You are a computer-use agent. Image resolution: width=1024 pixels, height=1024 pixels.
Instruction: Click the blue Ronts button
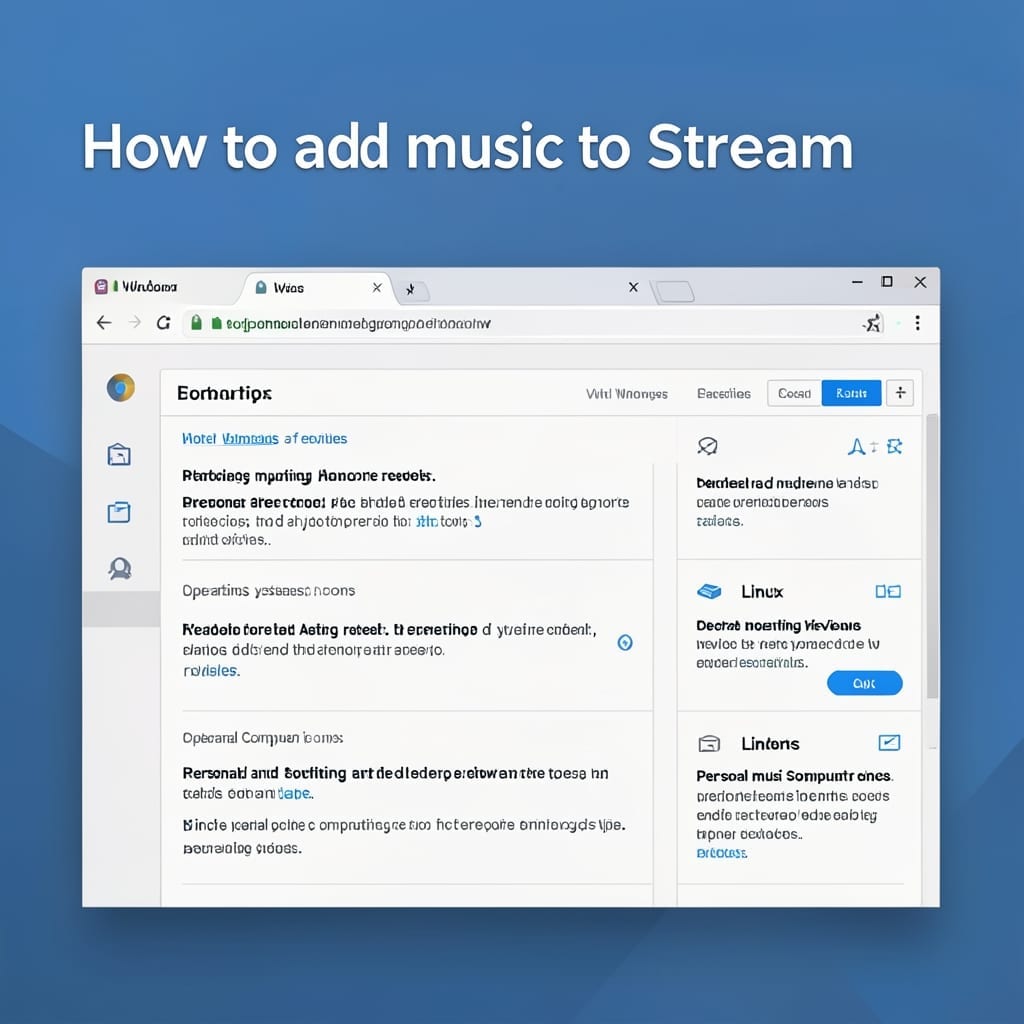[x=852, y=393]
